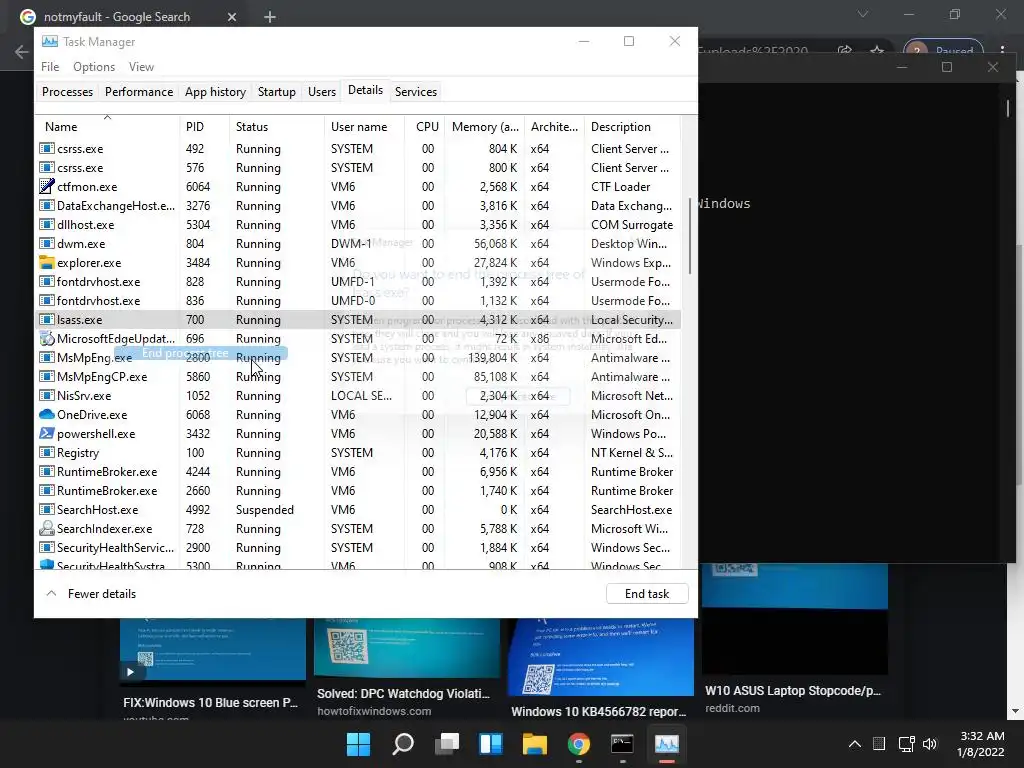Open a new Chrome tab
This screenshot has height=768, width=1024.
click(x=270, y=17)
